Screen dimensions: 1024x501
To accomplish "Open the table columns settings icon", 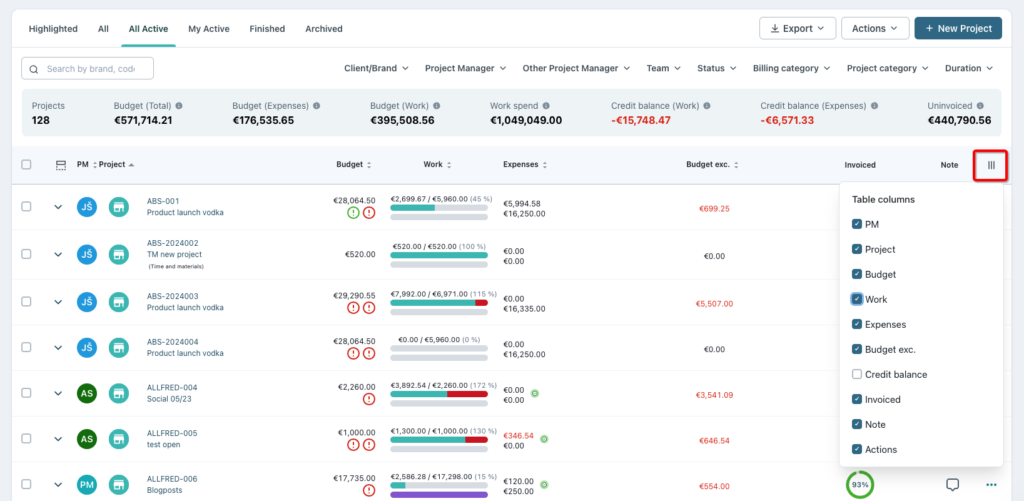I will pyautogui.click(x=991, y=165).
